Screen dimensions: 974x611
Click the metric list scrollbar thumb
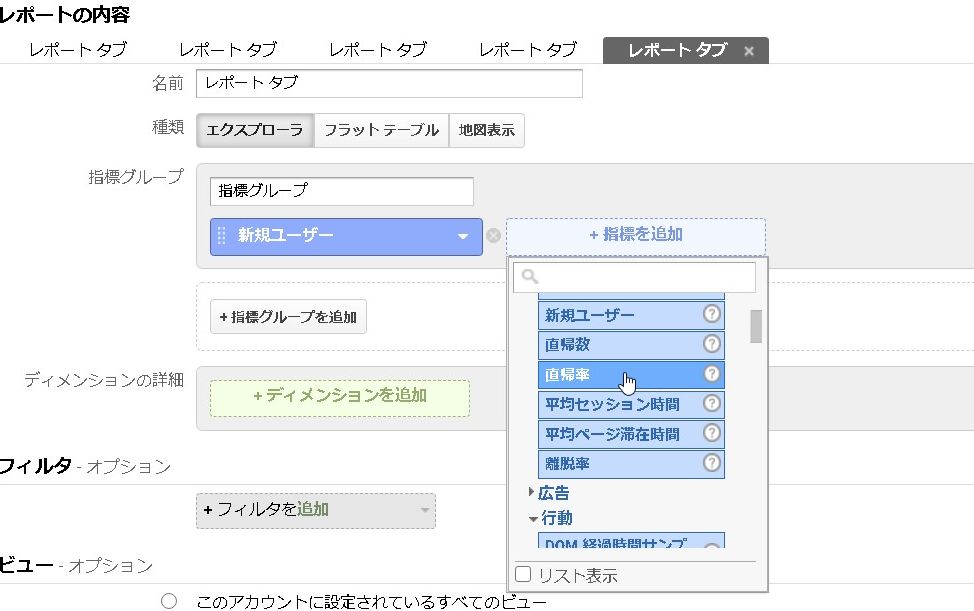756,326
